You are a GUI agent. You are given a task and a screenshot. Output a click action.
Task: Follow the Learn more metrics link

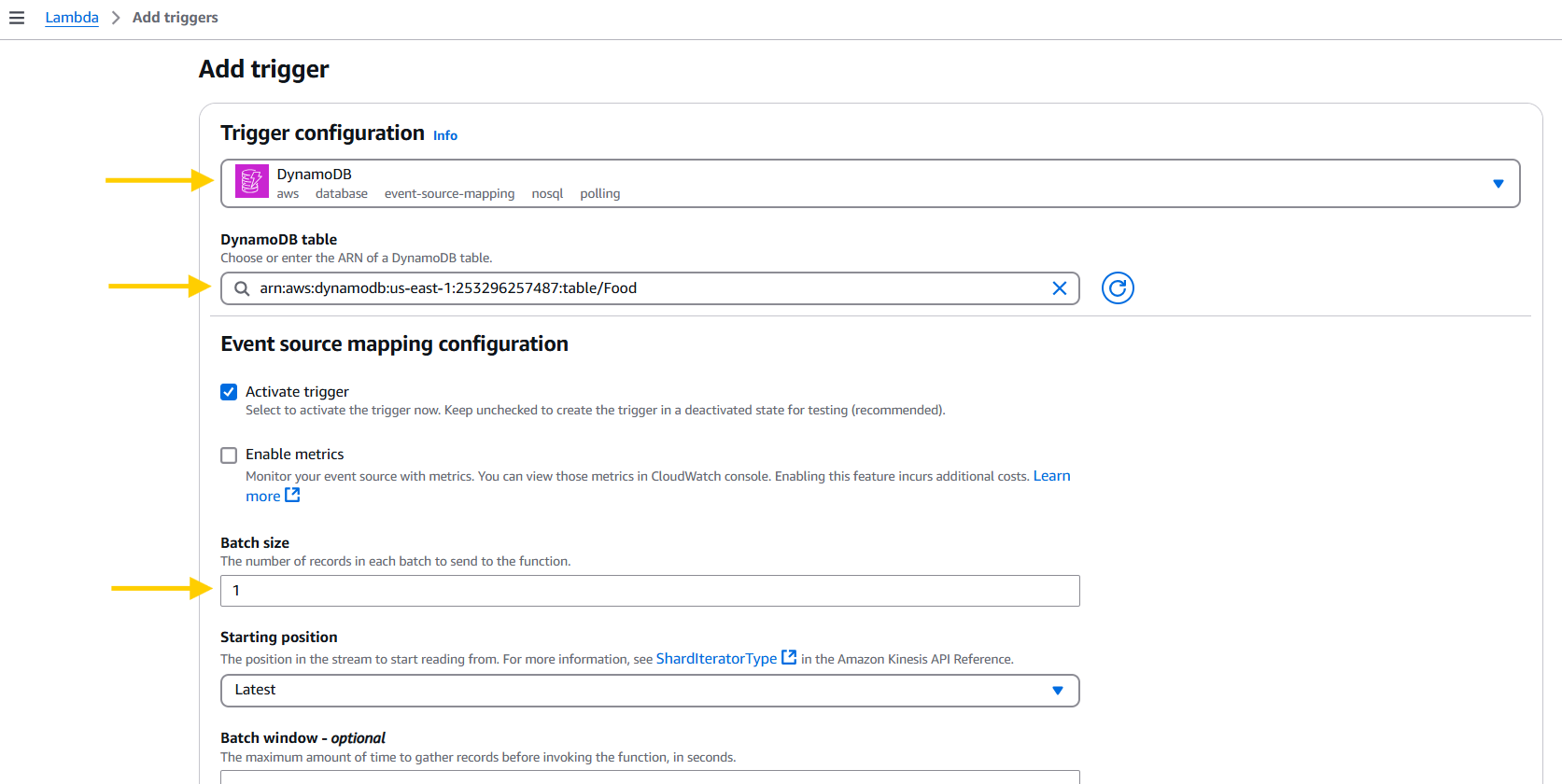pos(1051,476)
